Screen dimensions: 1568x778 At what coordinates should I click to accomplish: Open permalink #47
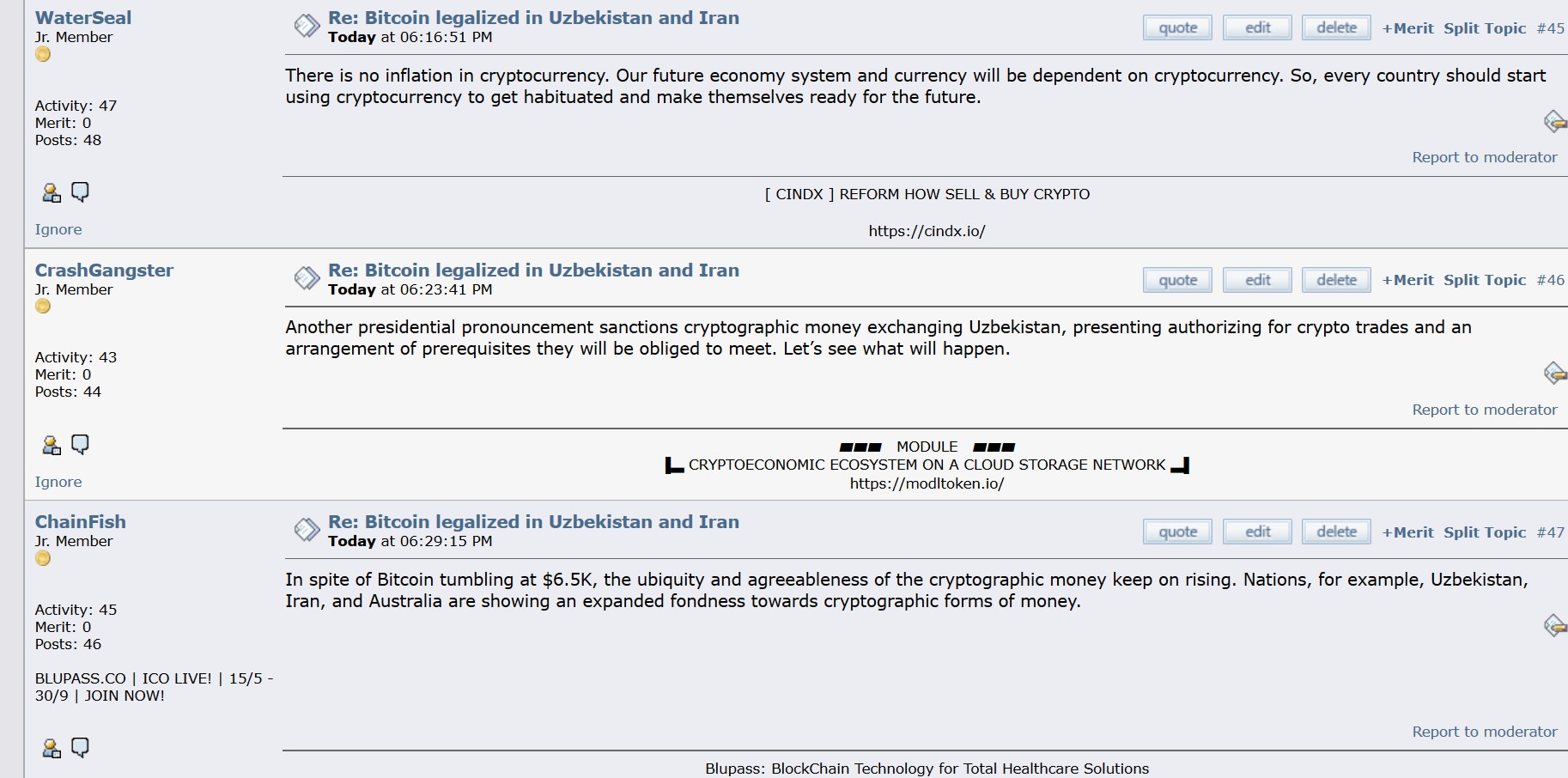[1550, 532]
